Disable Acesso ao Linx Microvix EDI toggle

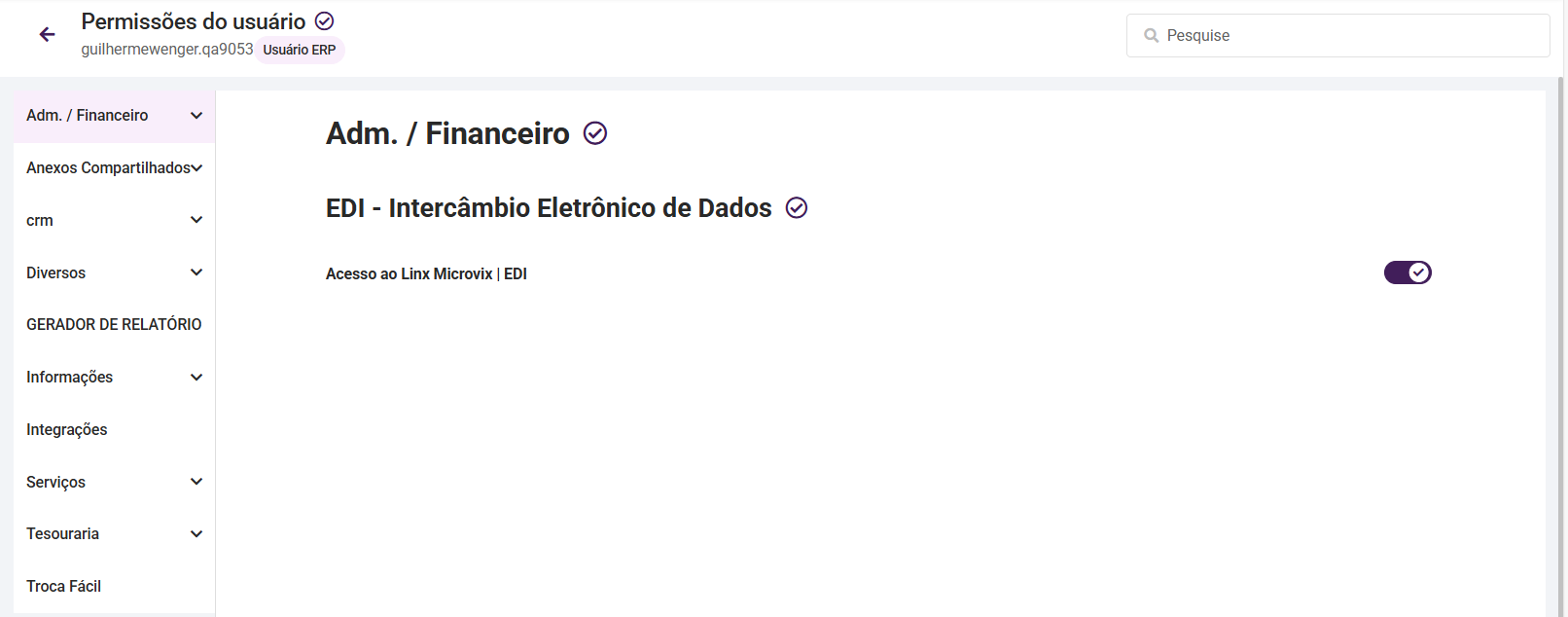[x=1408, y=272]
